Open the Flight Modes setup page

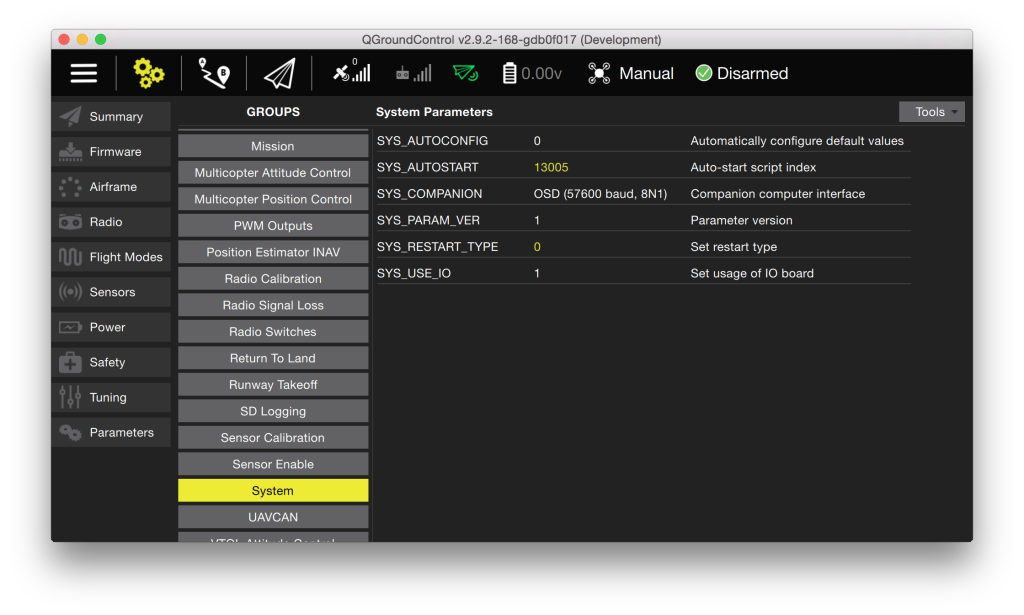(x=111, y=257)
